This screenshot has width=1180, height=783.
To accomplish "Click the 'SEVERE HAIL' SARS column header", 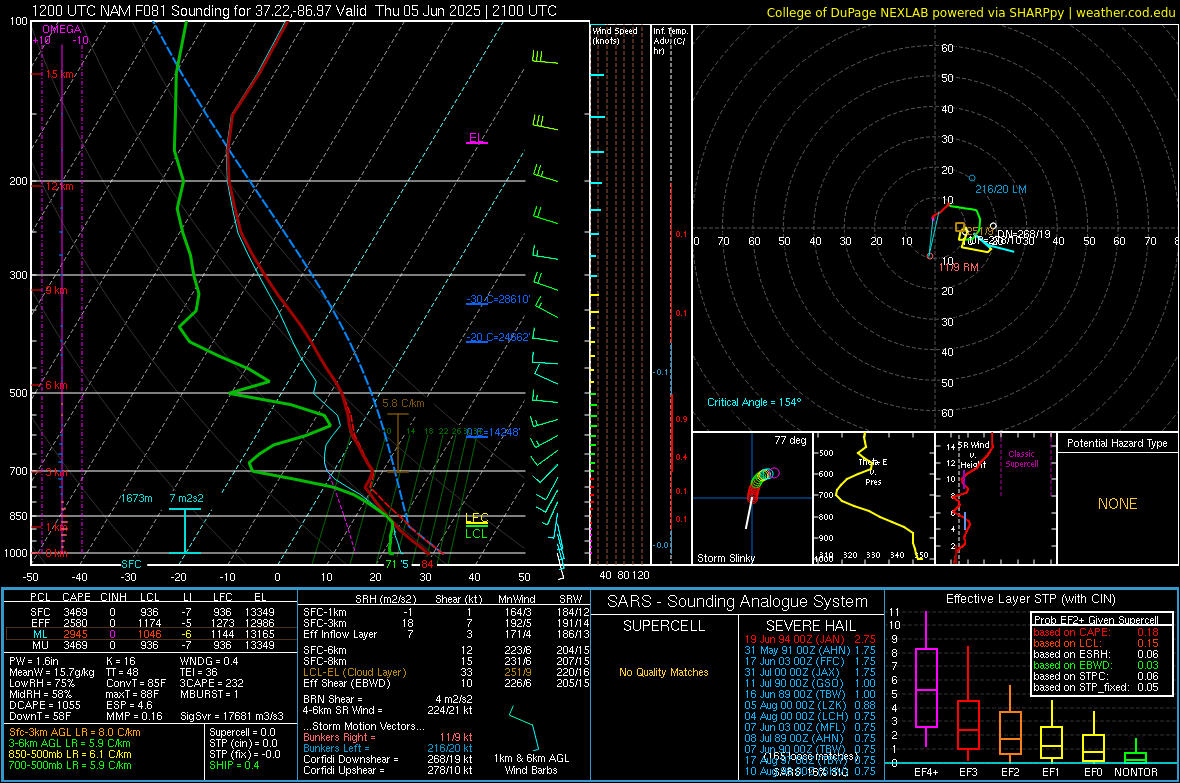I will pos(810,626).
